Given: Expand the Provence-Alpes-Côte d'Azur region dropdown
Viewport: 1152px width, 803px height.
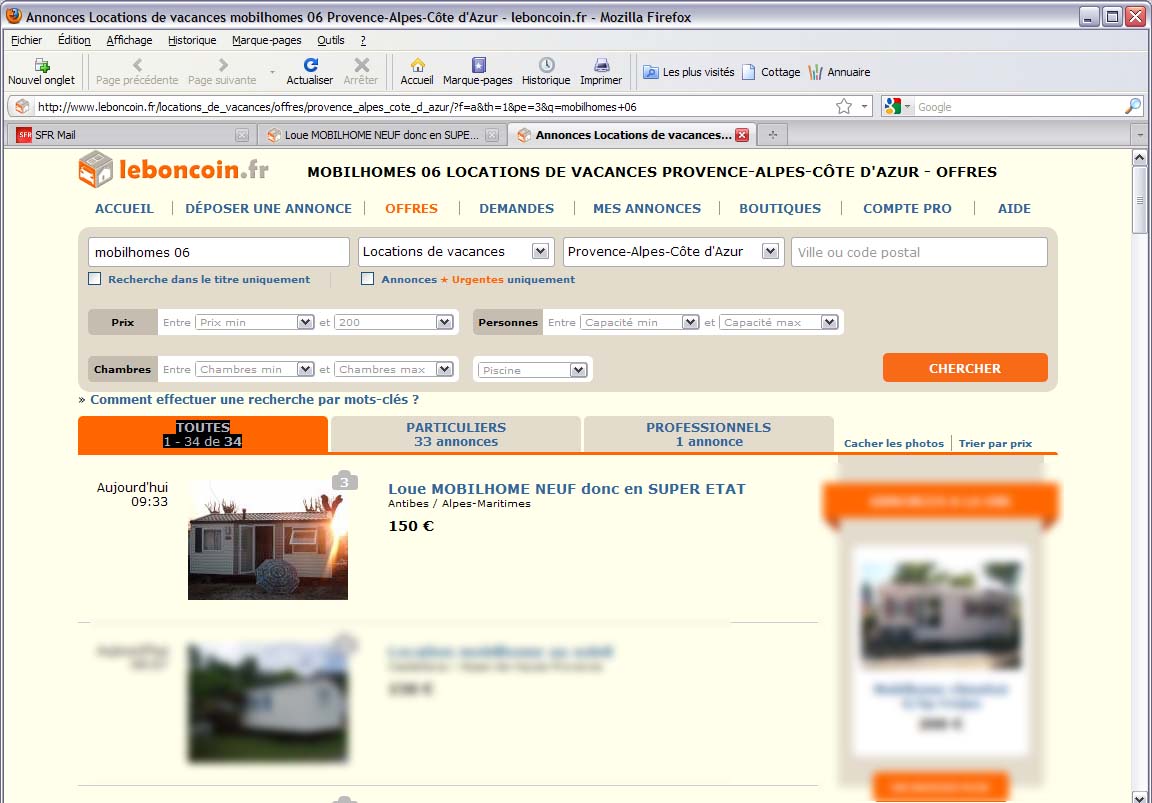Looking at the screenshot, I should 770,252.
